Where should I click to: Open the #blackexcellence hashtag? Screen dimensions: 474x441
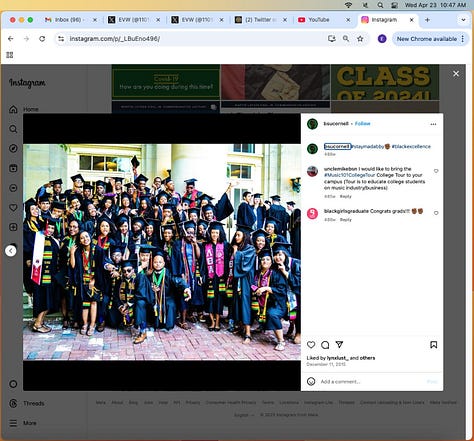(411, 146)
